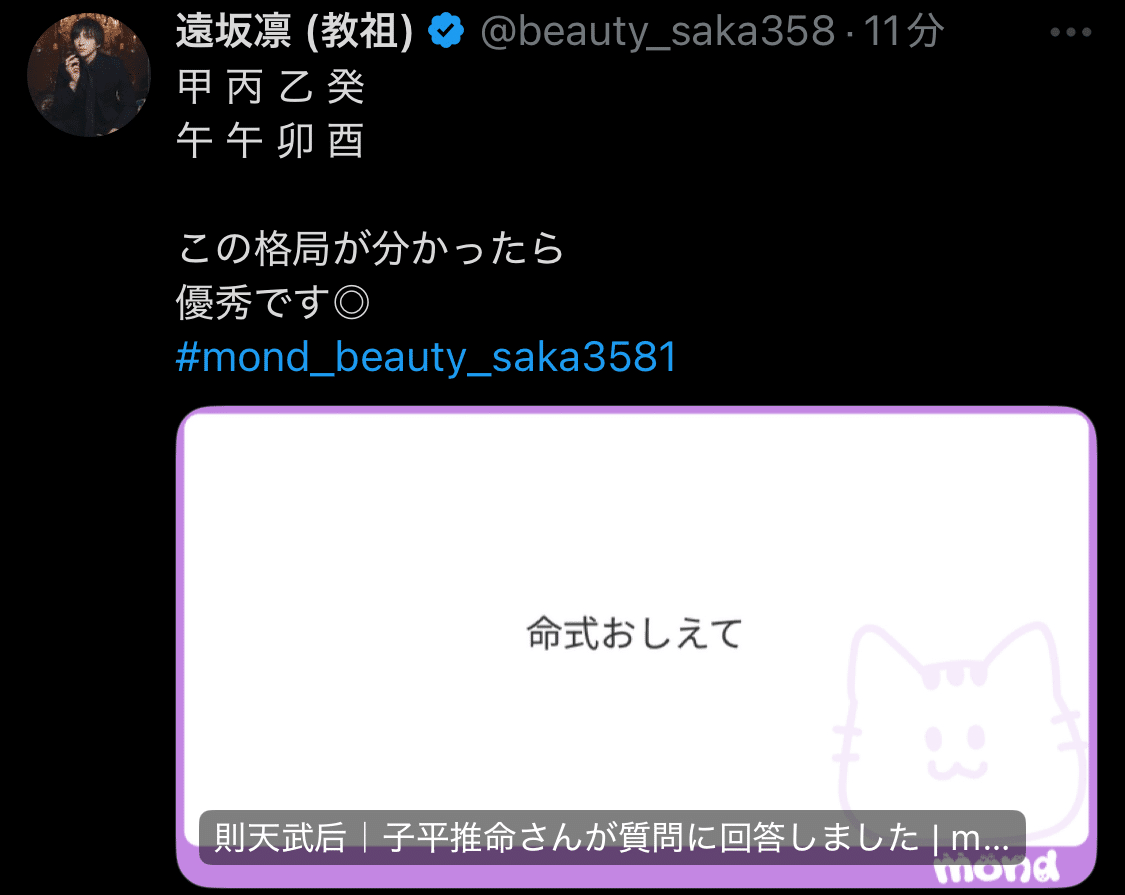
Task: Click the 命式おしえて question text
Action: [634, 633]
